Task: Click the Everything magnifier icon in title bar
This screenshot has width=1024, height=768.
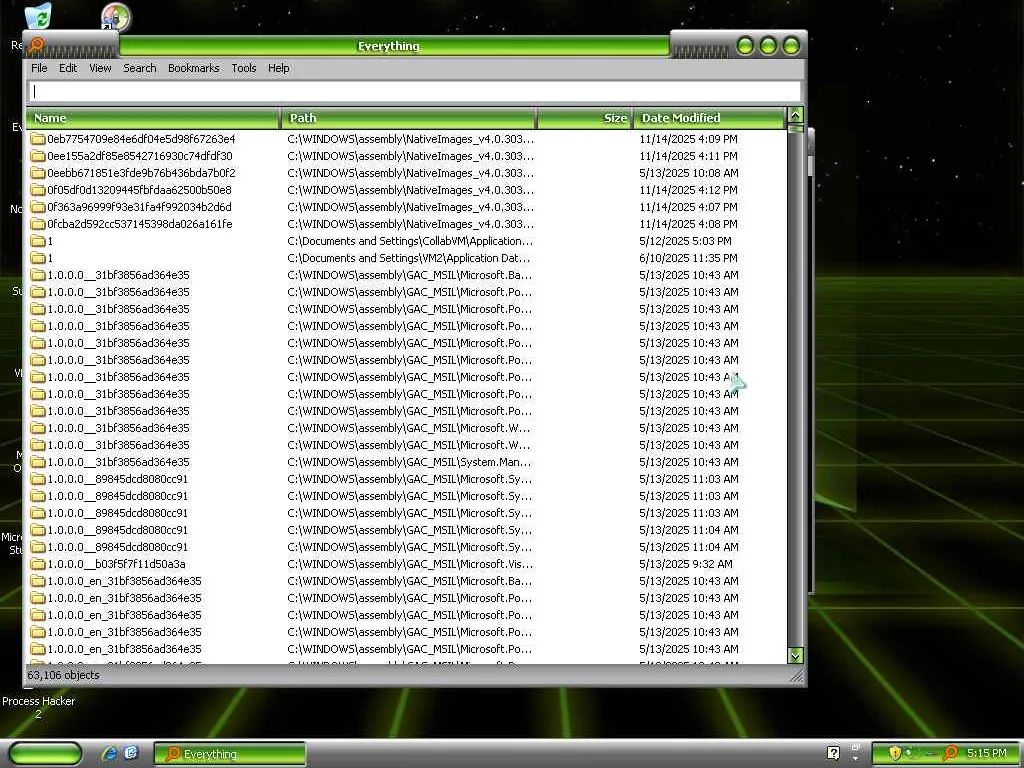Action: 36,45
